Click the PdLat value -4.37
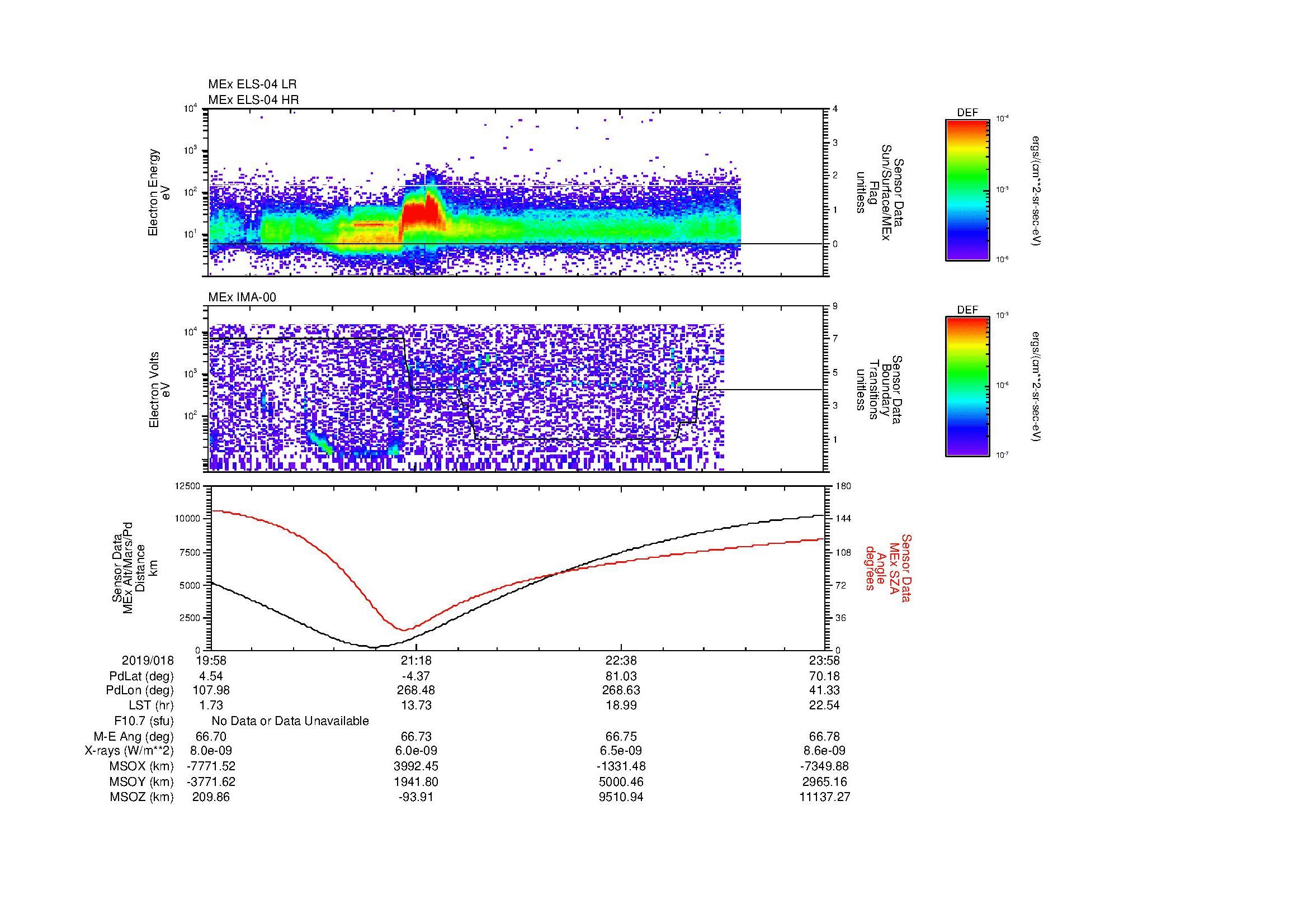1308x924 pixels. 416,676
